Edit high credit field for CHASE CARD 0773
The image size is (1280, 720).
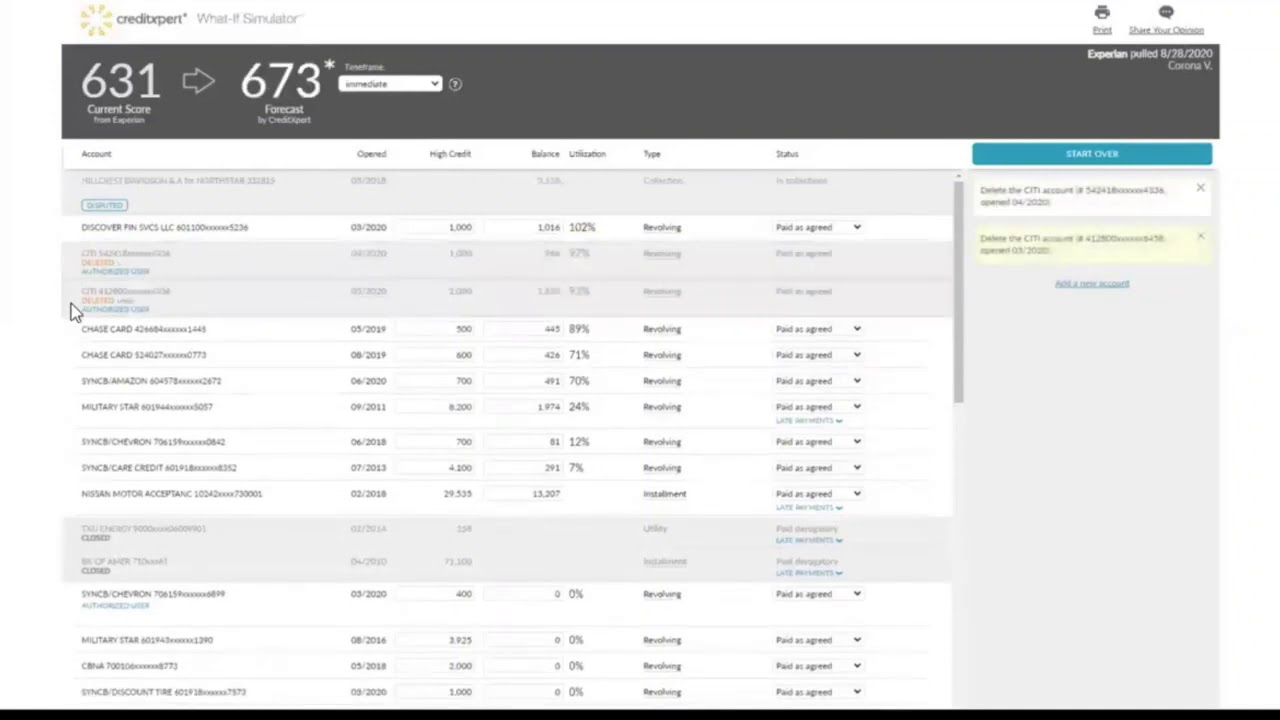click(x=437, y=355)
